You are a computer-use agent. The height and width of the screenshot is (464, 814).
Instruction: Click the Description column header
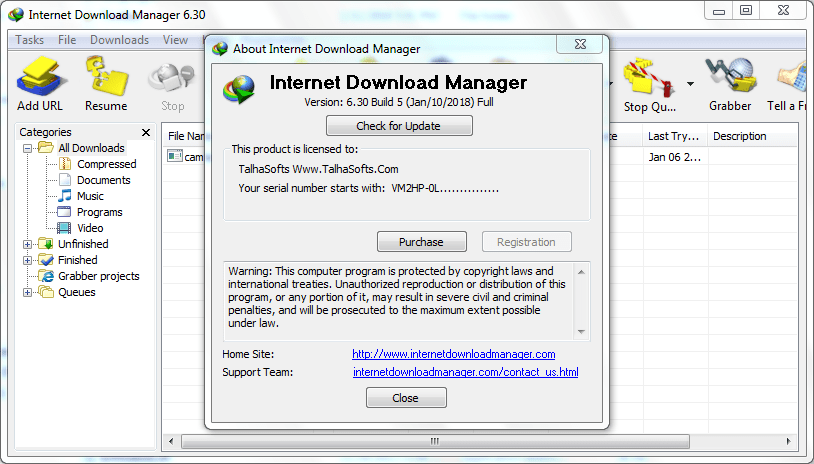tap(753, 137)
